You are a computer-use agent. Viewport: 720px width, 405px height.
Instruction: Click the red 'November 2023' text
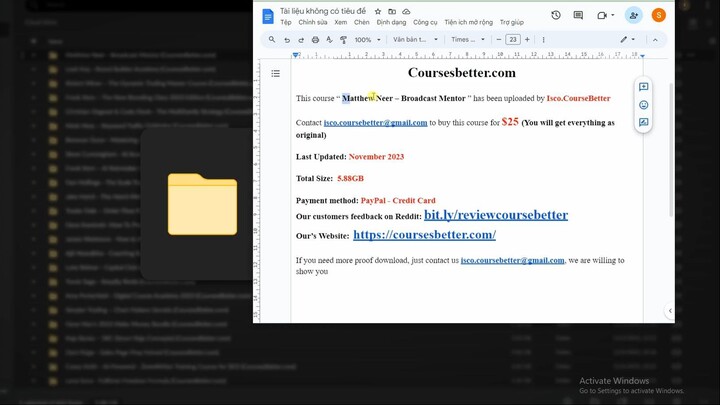point(376,157)
